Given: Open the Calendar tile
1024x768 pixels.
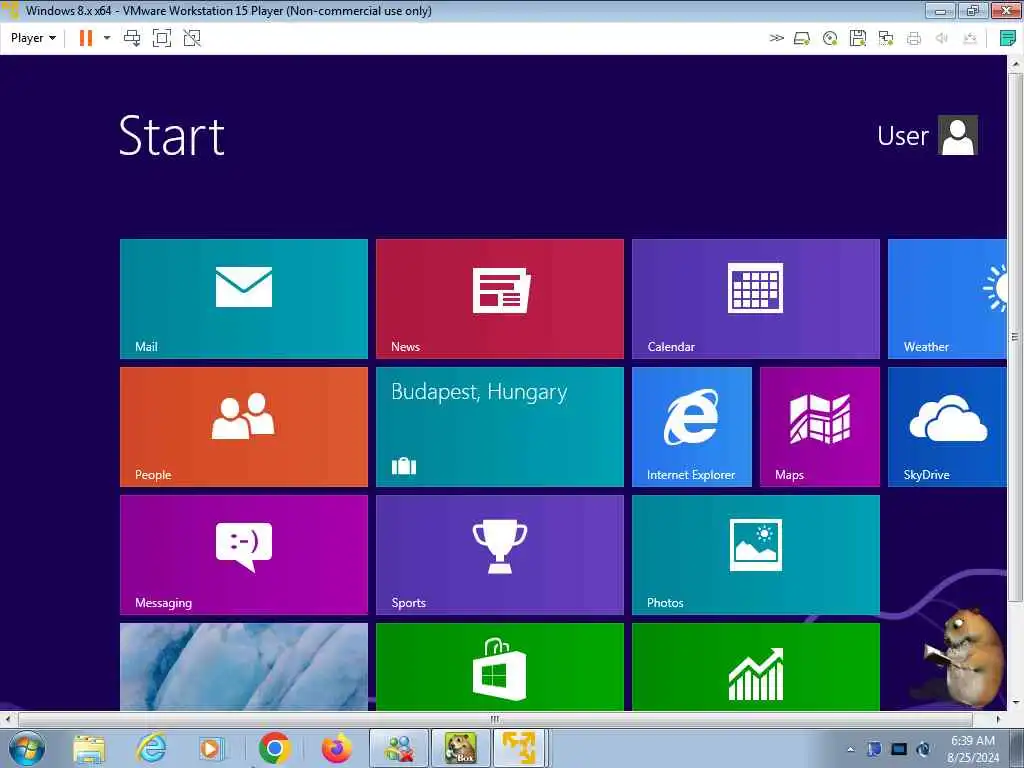Looking at the screenshot, I should (756, 298).
